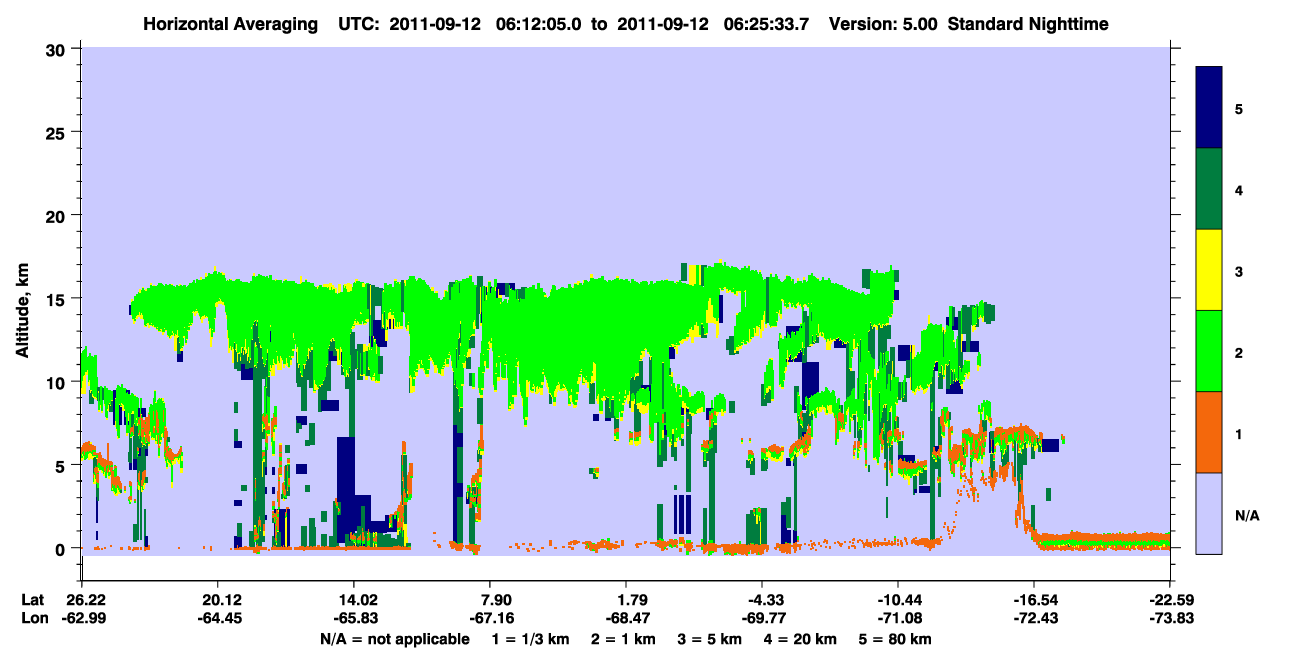Click the altitude tick label 20
The width and height of the screenshot is (1300, 667).
58,215
